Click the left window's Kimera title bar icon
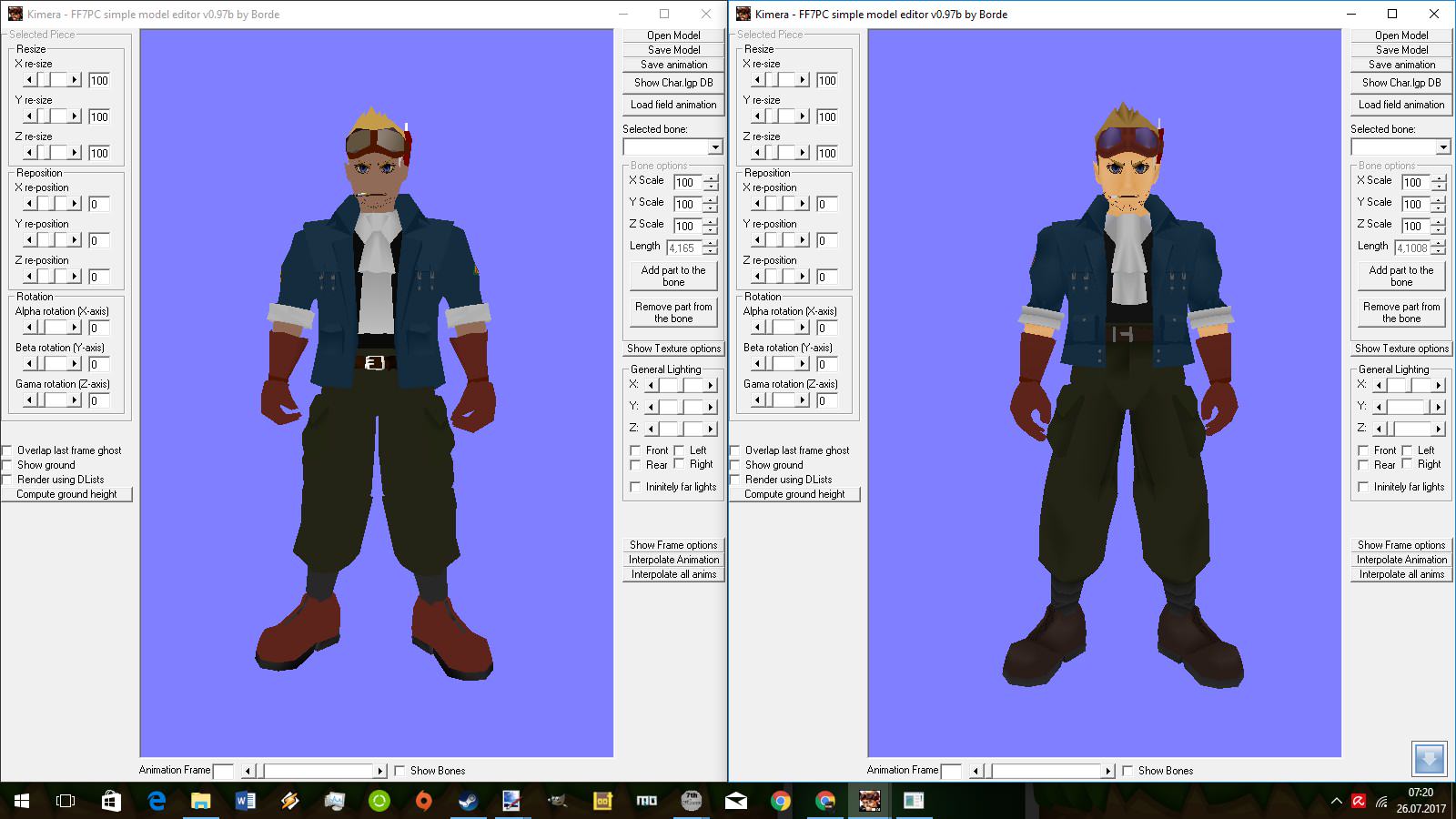This screenshot has height=819, width=1456. (15, 14)
